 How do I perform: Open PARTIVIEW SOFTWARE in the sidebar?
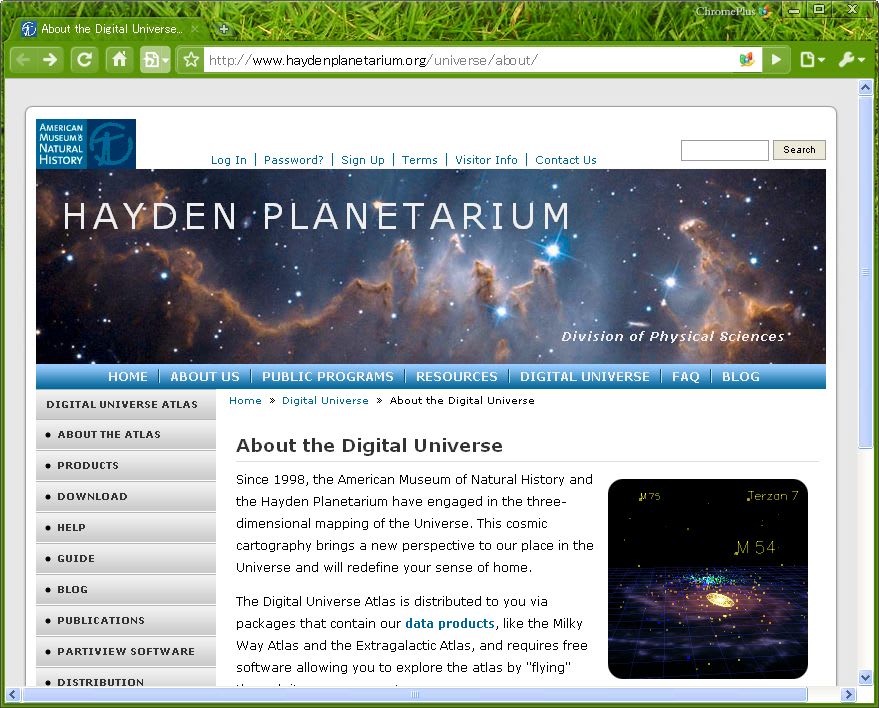(x=126, y=651)
